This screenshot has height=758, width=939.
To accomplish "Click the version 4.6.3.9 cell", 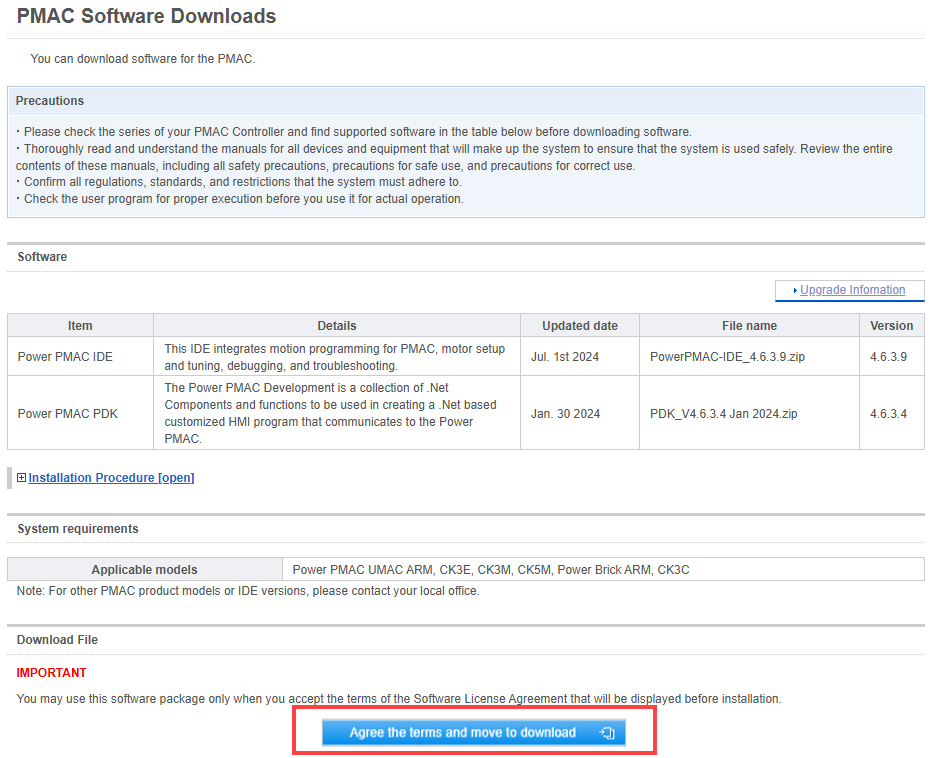I will pyautogui.click(x=892, y=357).
